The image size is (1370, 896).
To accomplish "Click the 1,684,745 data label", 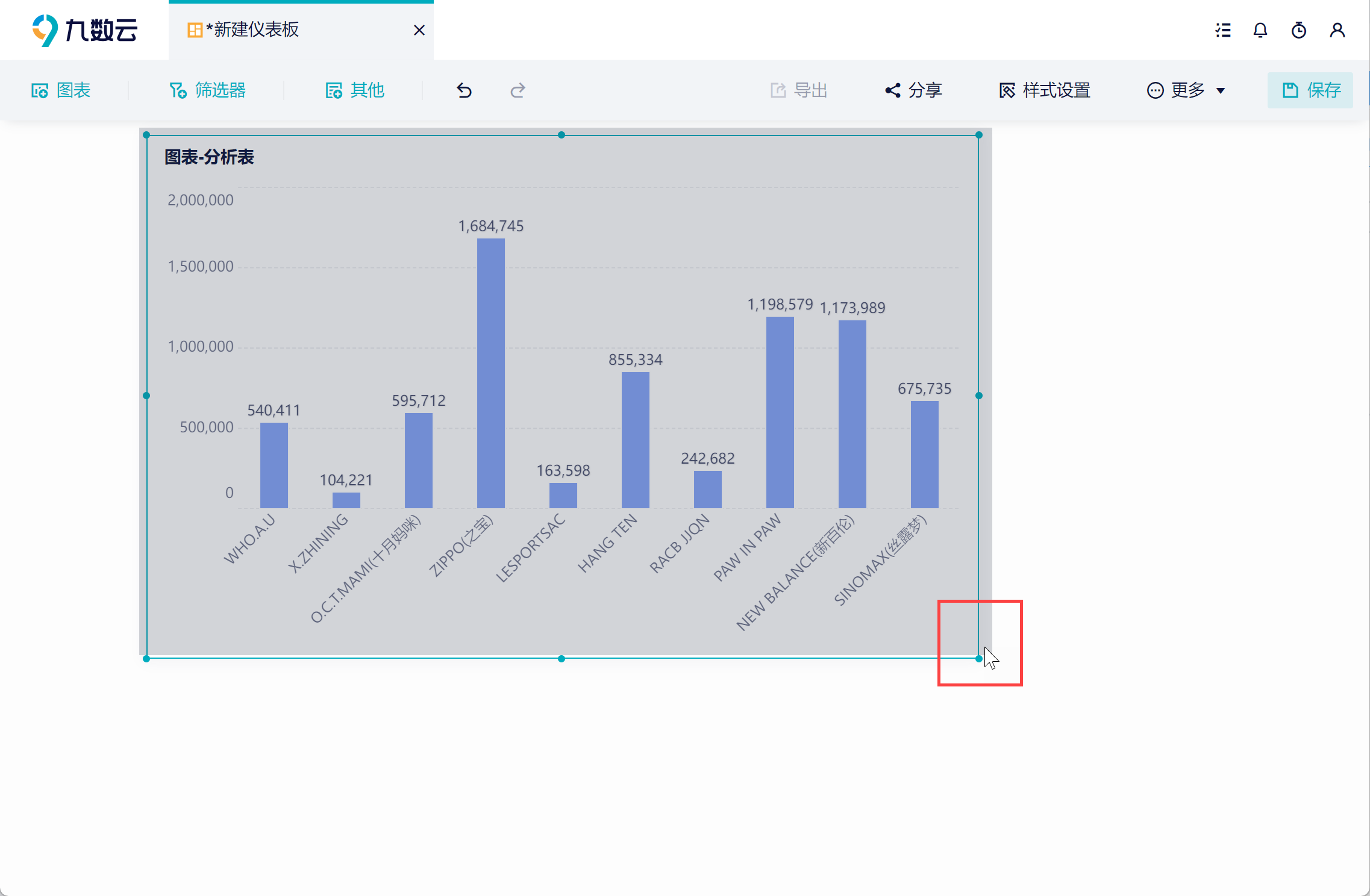I will tap(491, 226).
